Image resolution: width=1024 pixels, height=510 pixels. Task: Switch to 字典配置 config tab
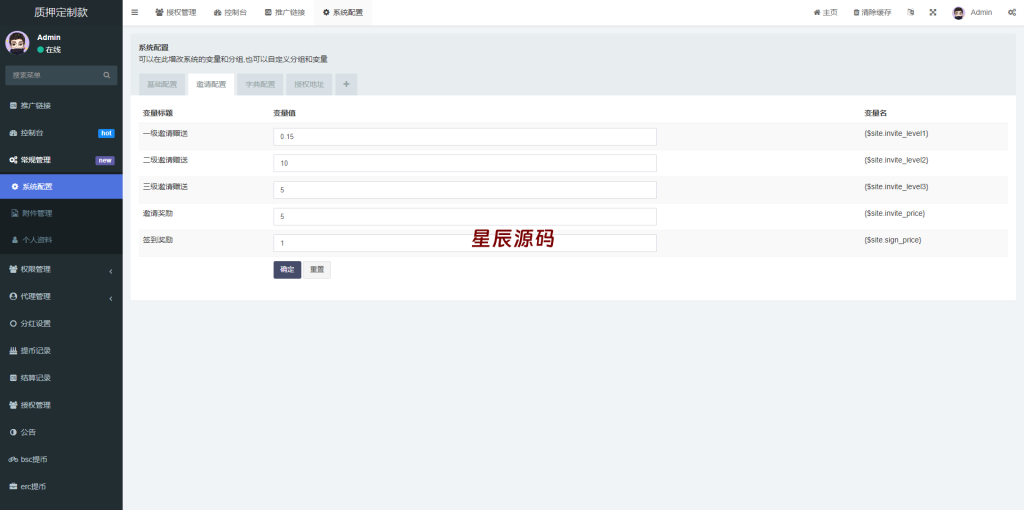click(260, 85)
